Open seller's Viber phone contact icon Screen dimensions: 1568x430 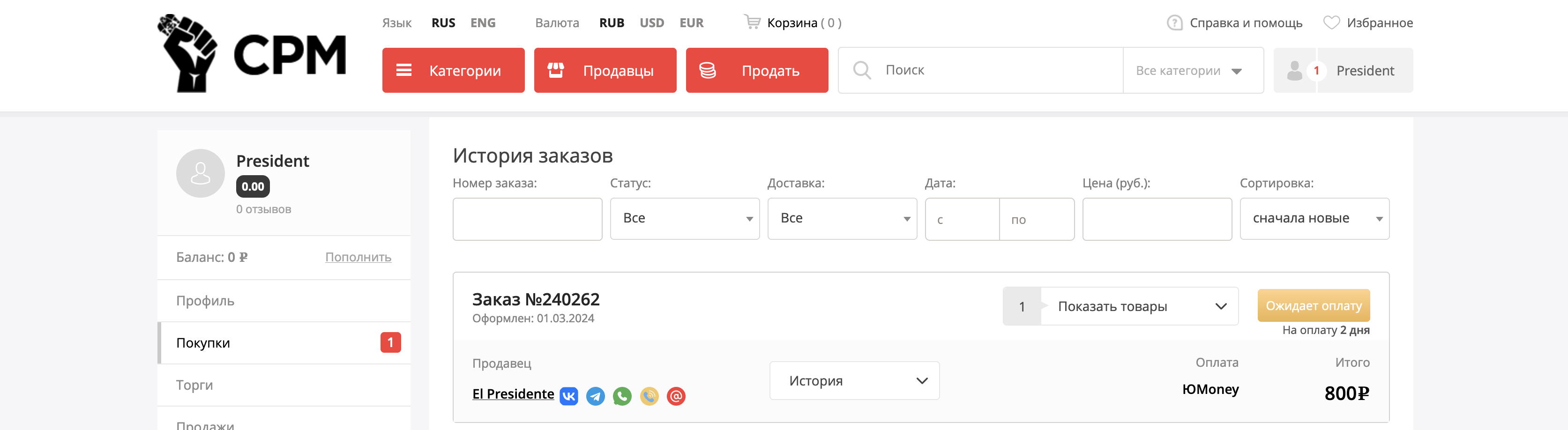[x=649, y=396]
